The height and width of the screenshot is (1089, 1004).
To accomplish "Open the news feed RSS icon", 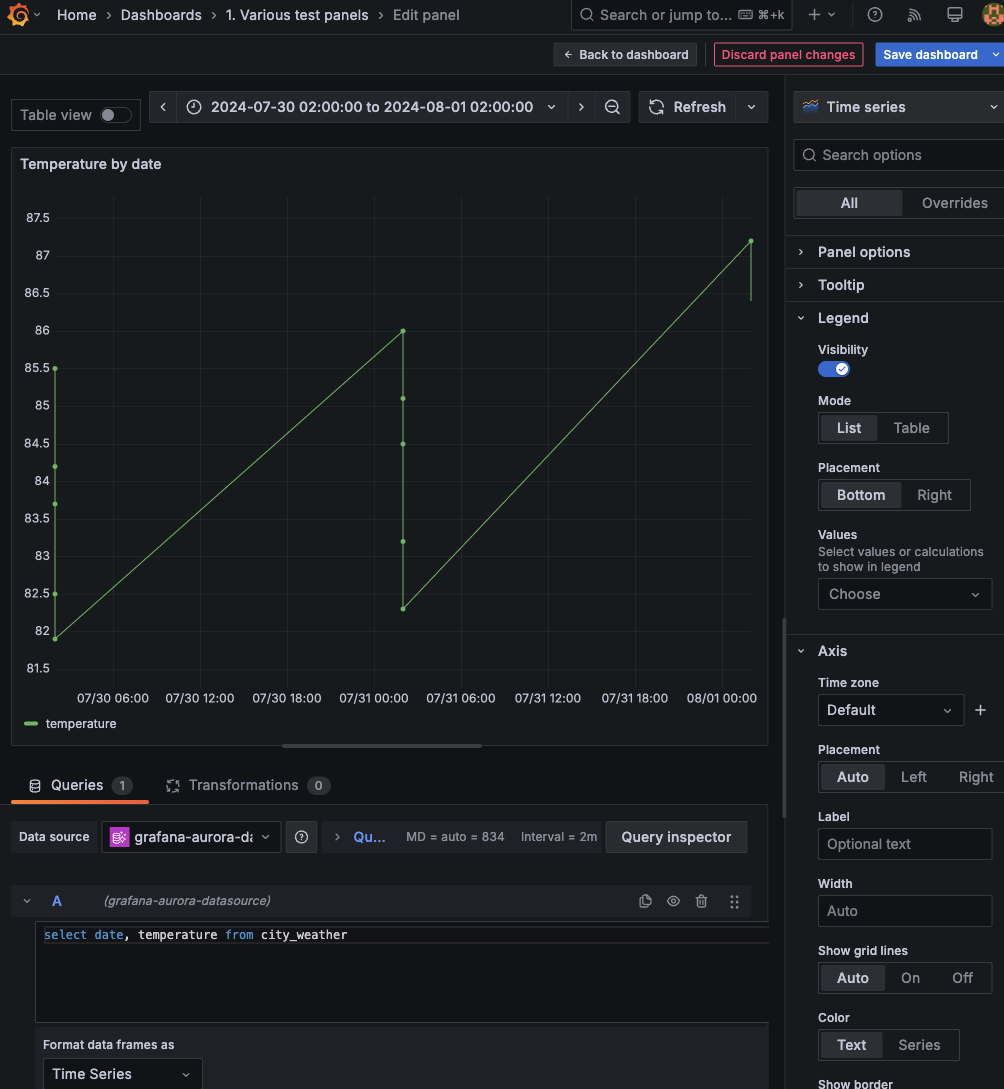I will (x=913, y=14).
